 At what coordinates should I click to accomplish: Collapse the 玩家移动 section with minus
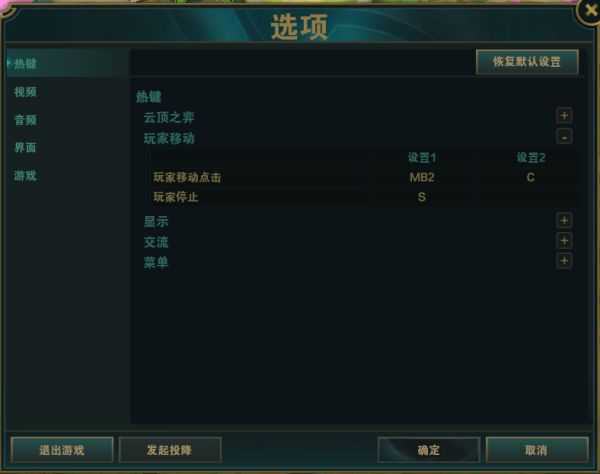(564, 137)
